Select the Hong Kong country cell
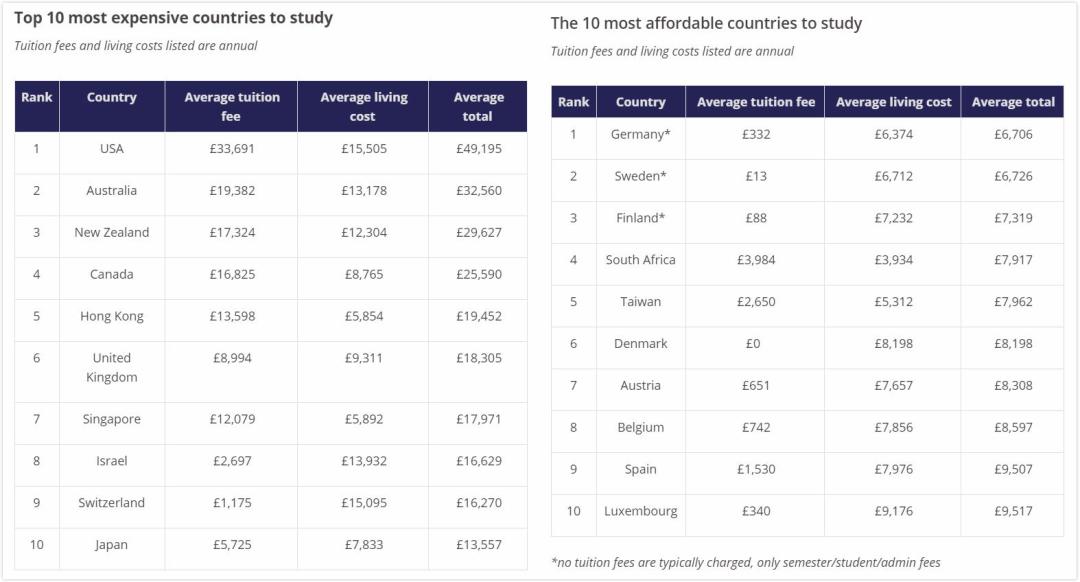 point(112,316)
